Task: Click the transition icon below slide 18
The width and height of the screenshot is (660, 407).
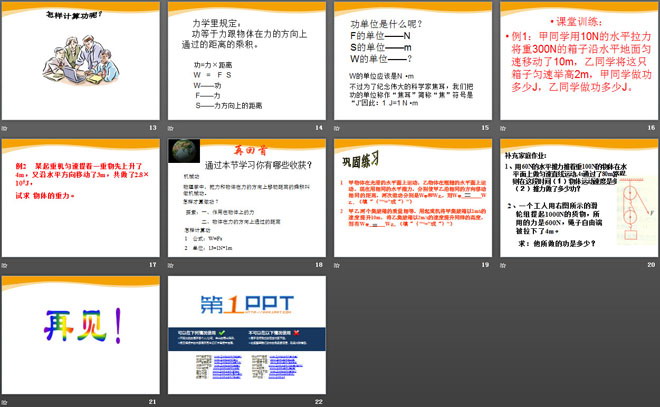Action: 171,264
